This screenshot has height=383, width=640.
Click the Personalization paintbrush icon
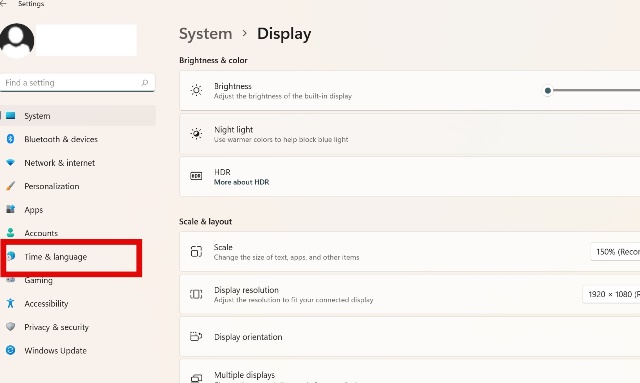(x=11, y=186)
